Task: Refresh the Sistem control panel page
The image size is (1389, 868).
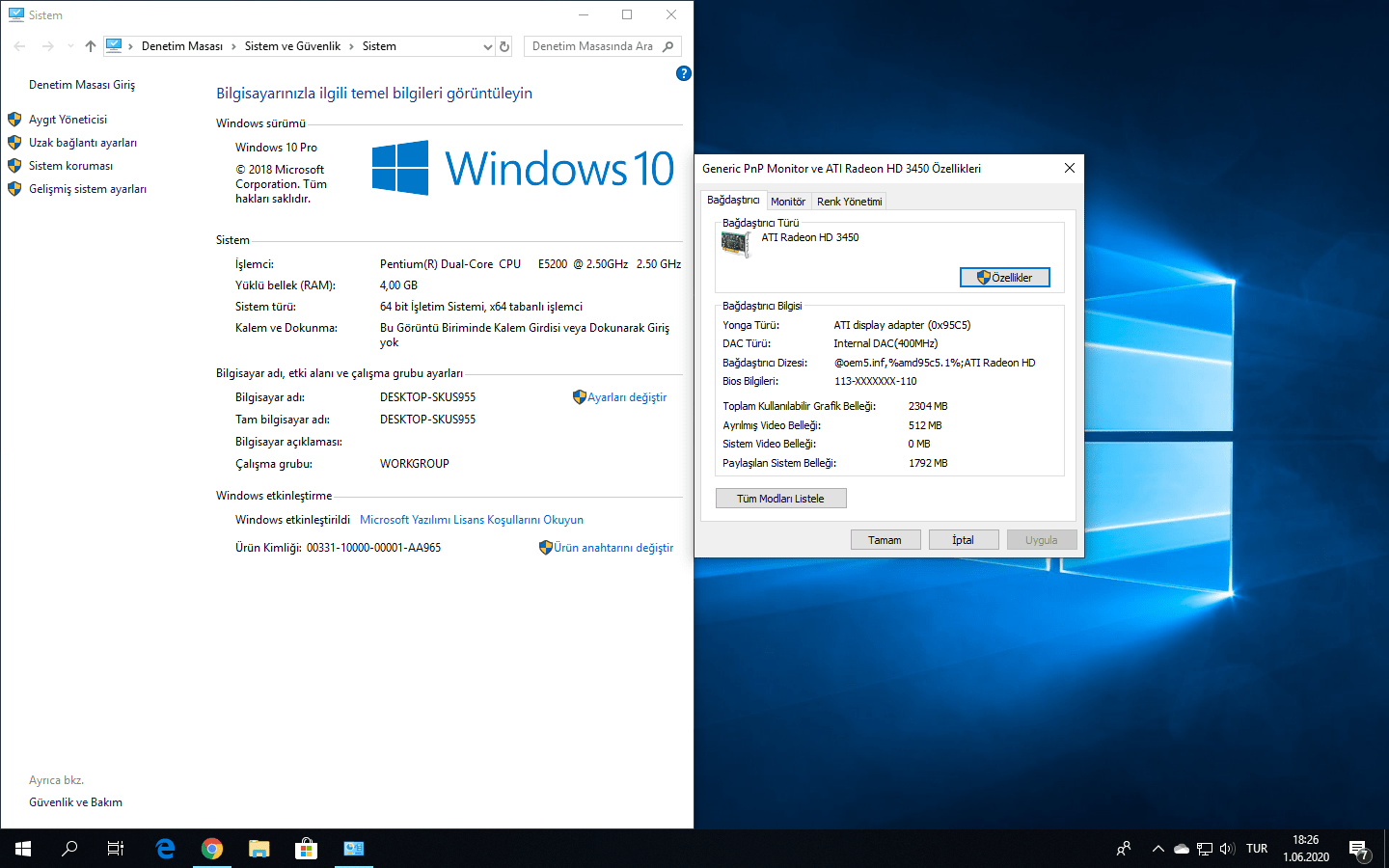Action: click(x=504, y=46)
